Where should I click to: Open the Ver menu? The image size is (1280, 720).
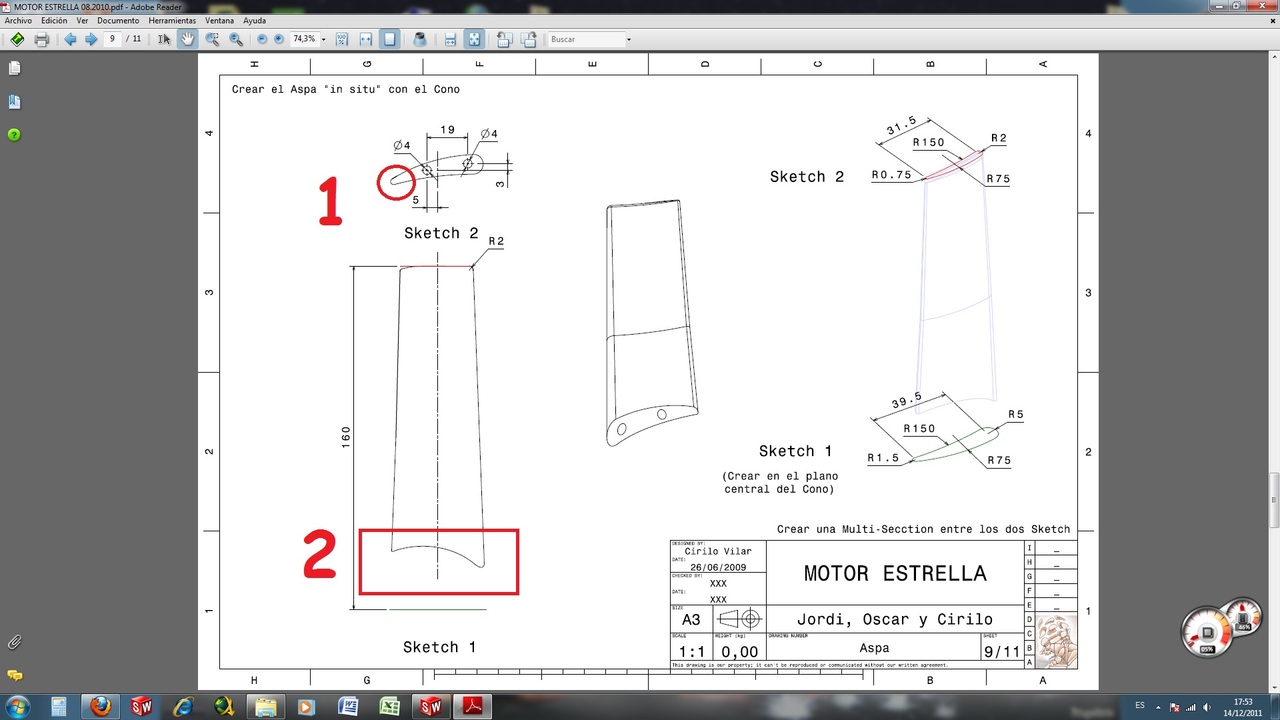click(x=82, y=20)
